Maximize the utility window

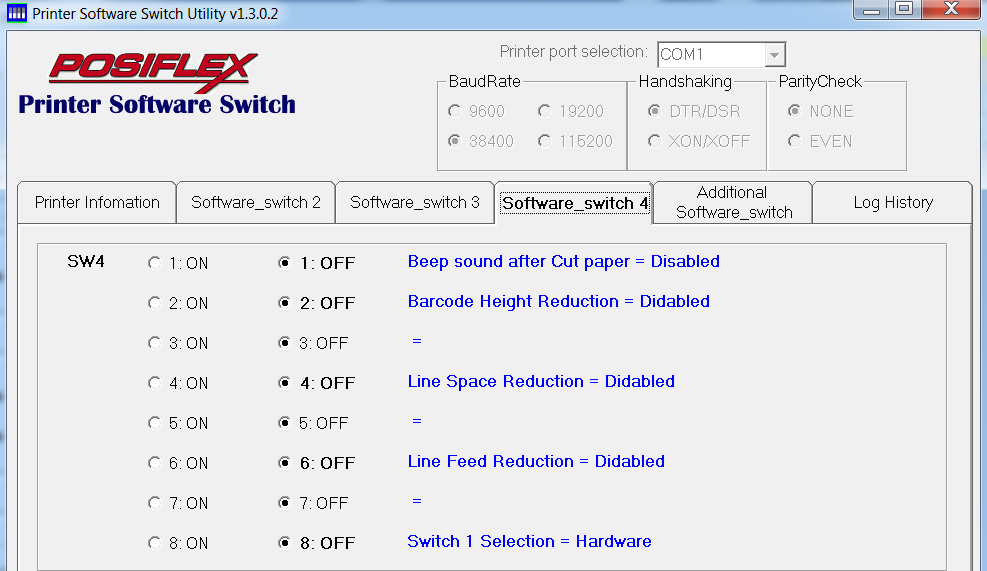tap(904, 10)
